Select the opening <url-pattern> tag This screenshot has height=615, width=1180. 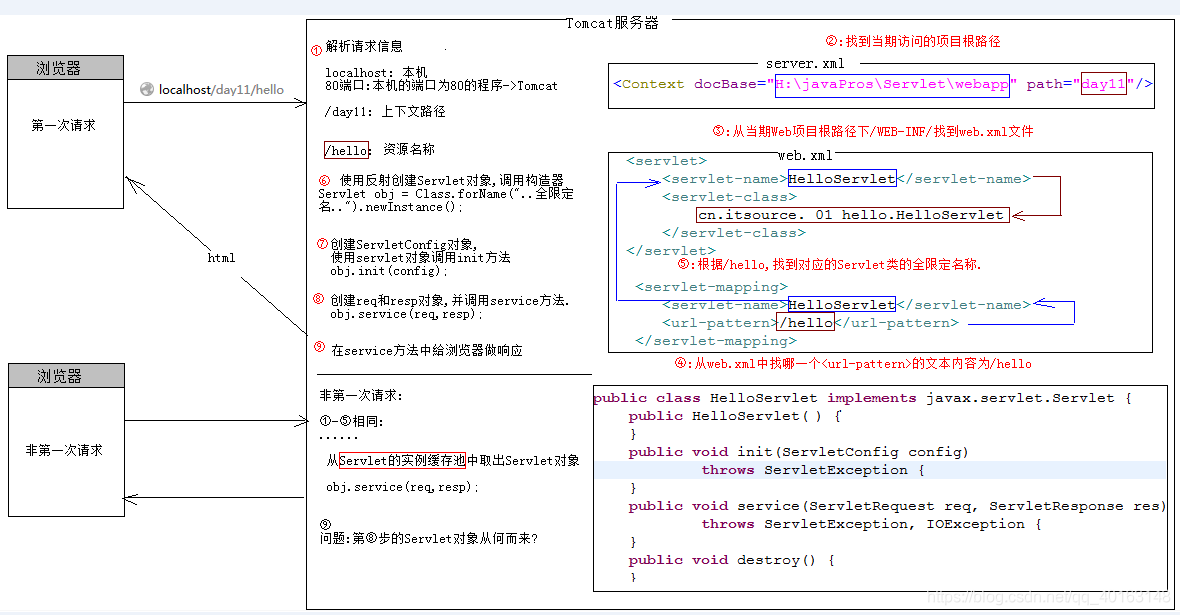point(720,323)
